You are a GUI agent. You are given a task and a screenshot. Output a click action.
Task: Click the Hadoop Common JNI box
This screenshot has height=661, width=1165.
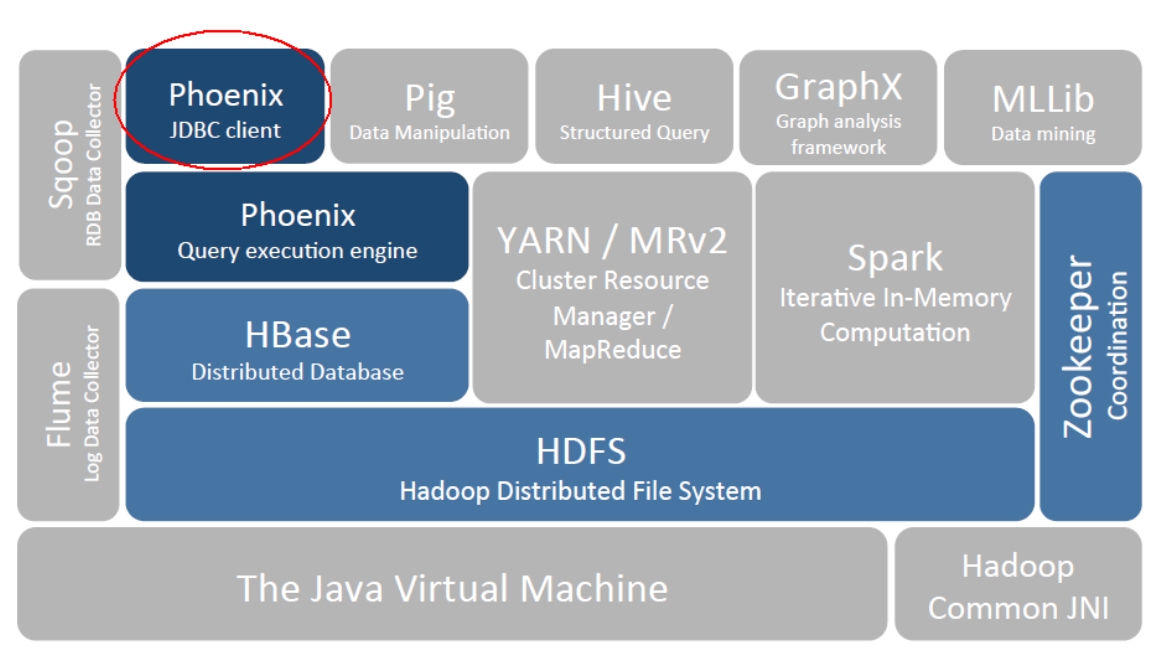coord(1018,585)
